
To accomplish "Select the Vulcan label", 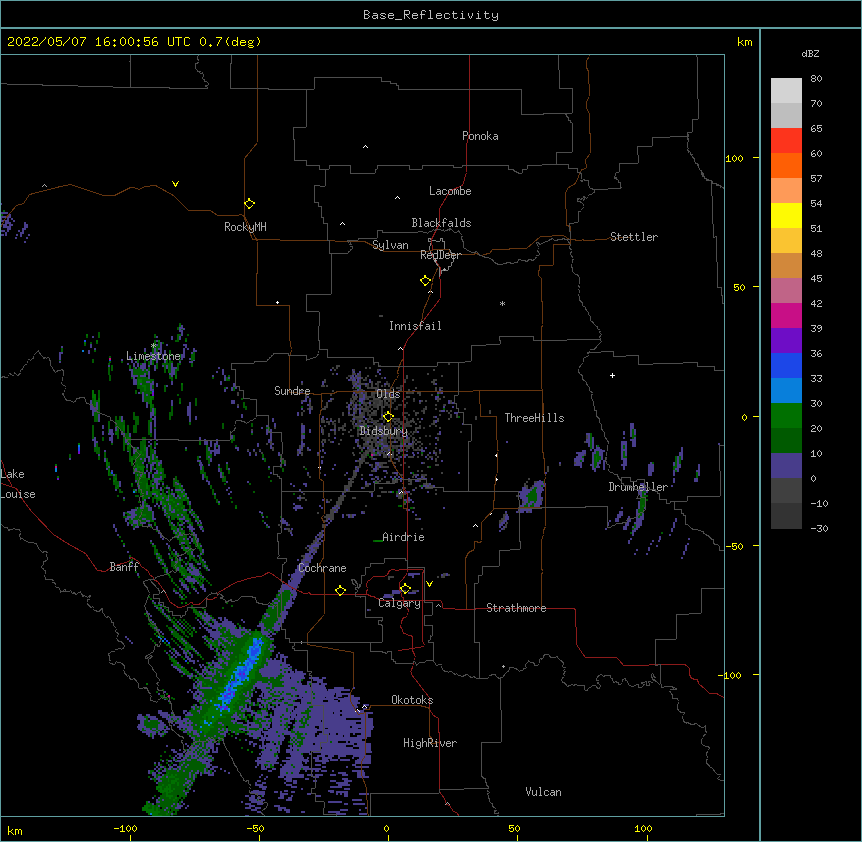I will coord(543,792).
